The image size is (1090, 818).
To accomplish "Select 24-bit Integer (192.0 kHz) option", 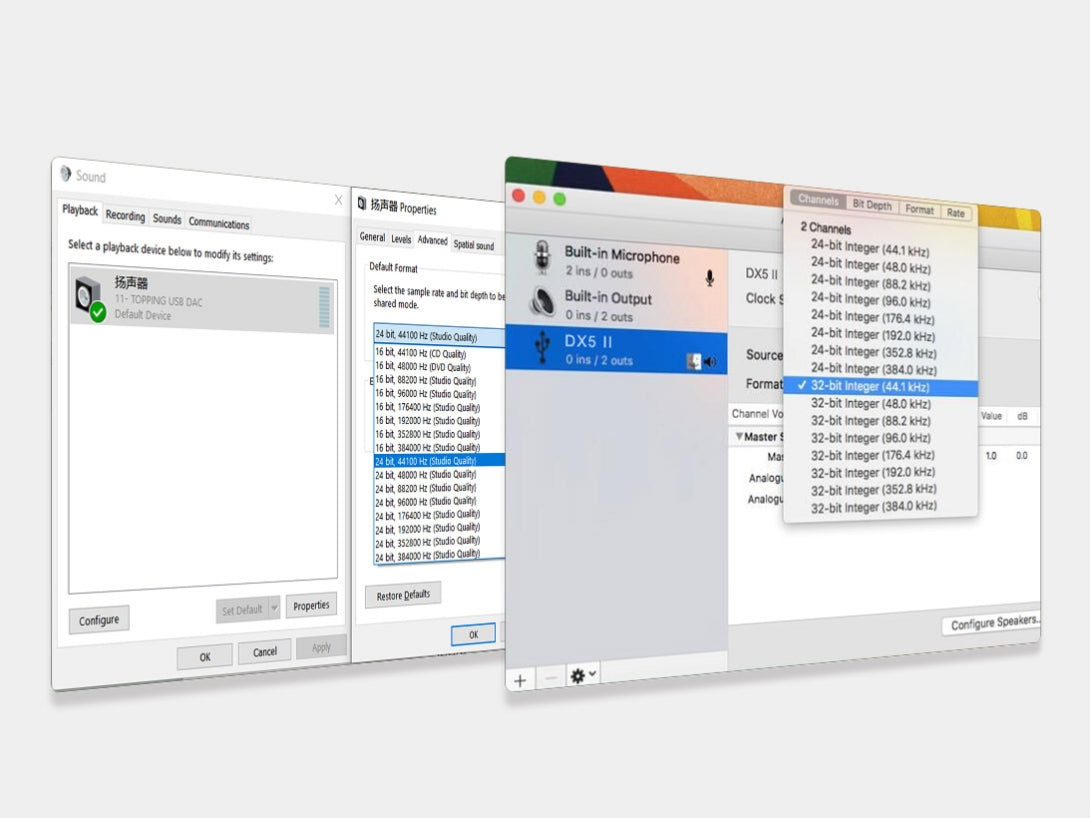I will pos(871,335).
